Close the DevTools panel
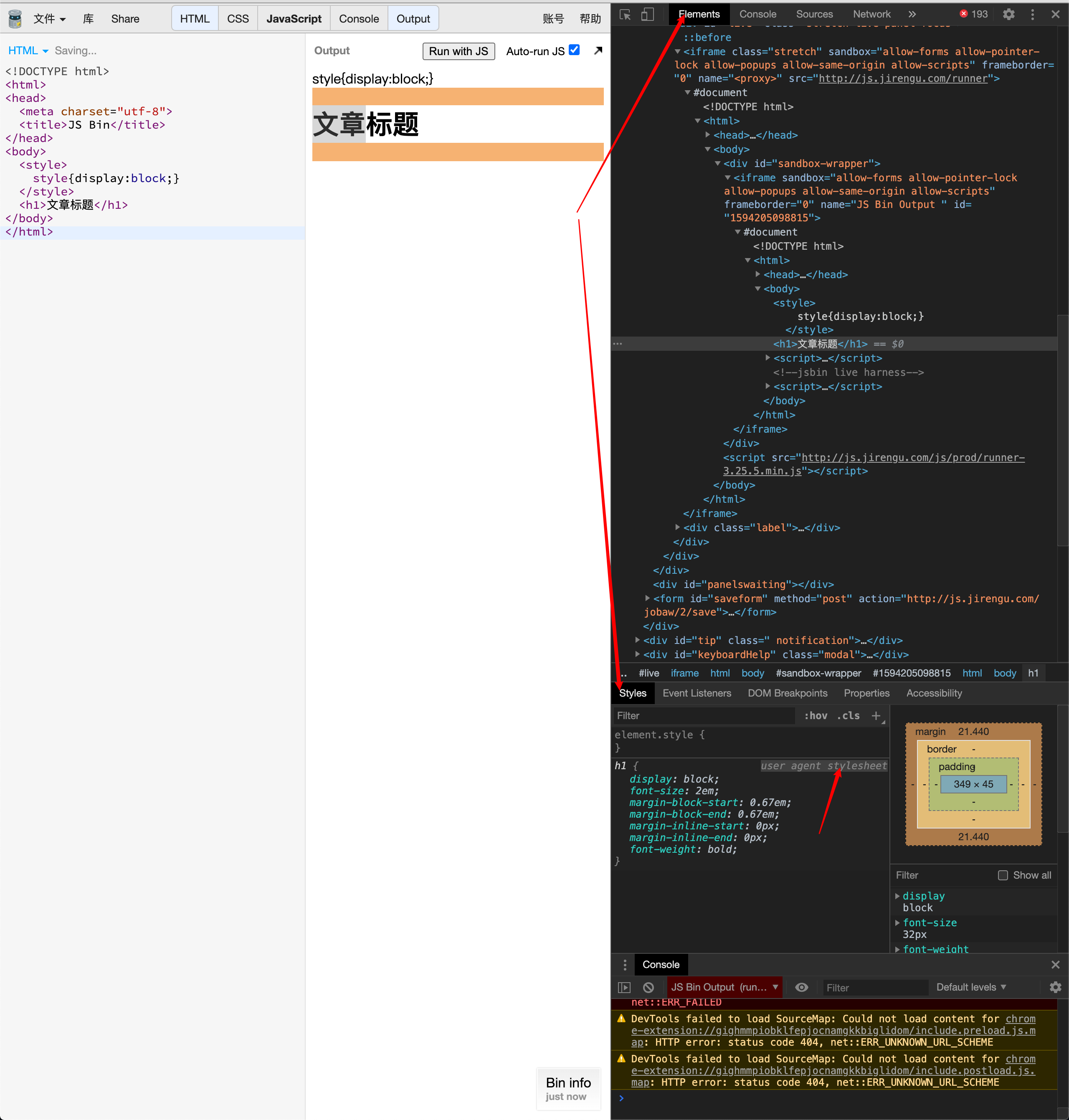The height and width of the screenshot is (1120, 1069). pos(1055,14)
